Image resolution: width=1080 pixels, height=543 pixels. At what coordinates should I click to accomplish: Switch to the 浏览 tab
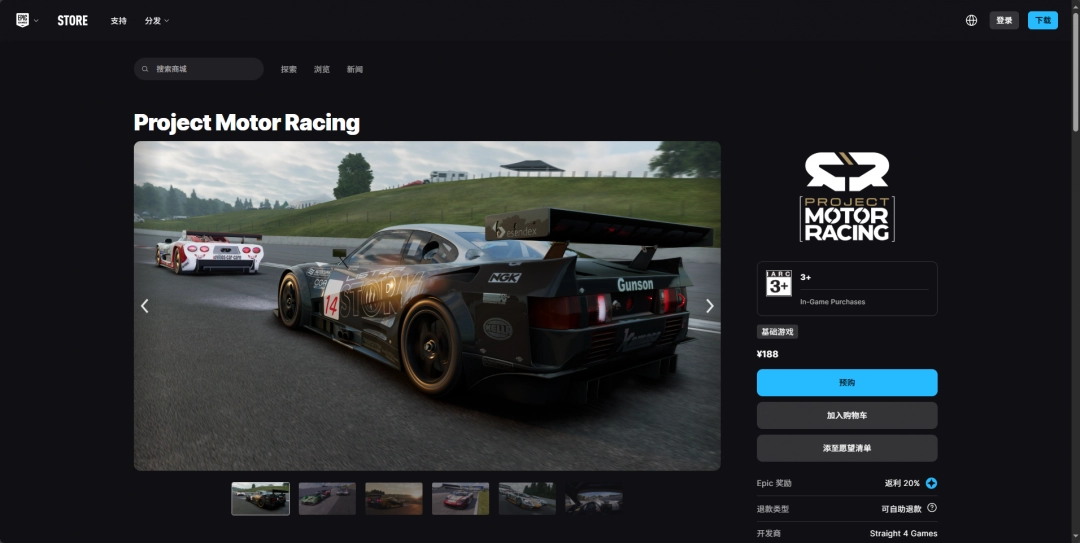322,69
